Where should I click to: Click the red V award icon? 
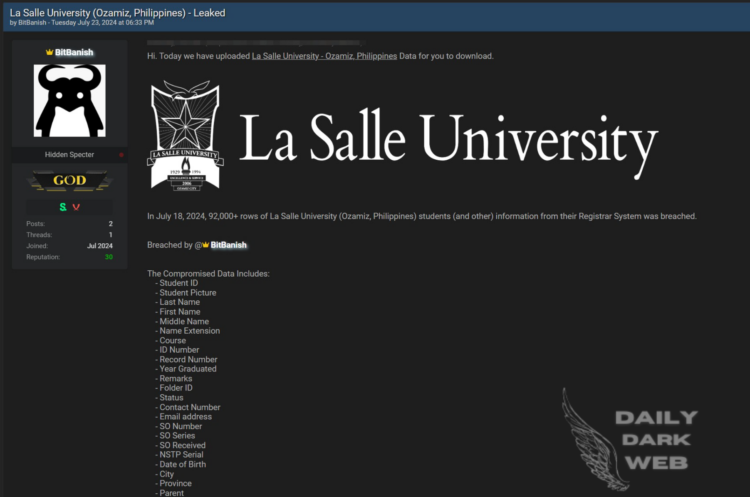pos(76,207)
